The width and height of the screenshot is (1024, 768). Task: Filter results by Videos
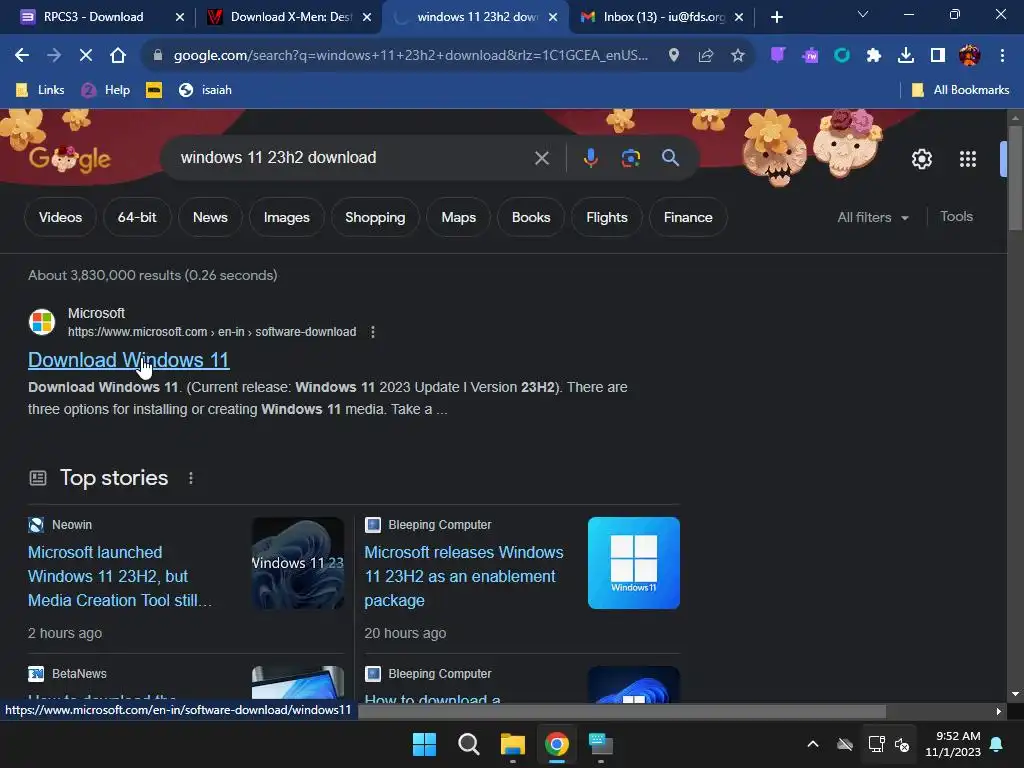click(60, 217)
